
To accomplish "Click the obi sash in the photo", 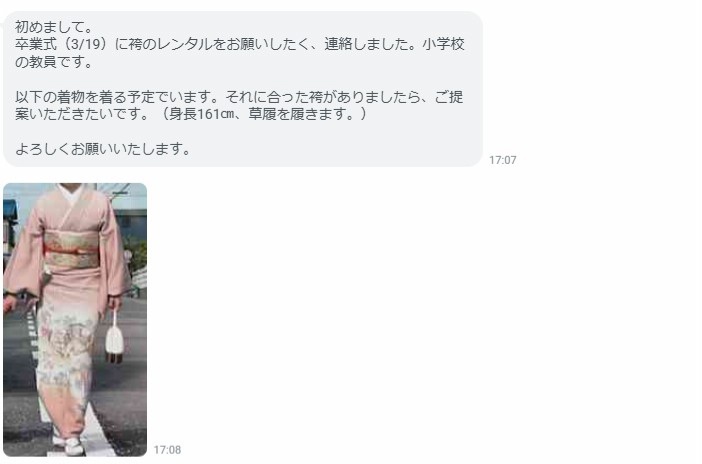I will pos(72,249).
